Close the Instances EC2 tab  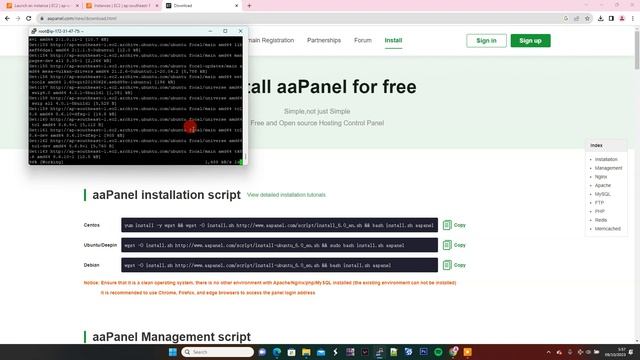coord(157,6)
